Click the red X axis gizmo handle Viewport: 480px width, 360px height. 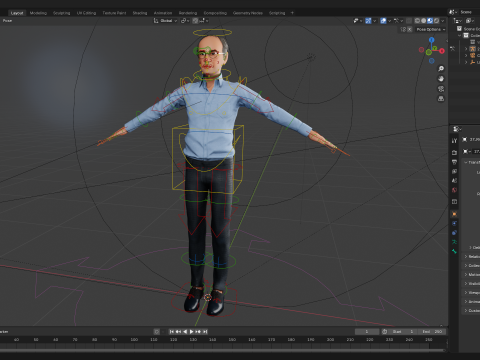(442, 51)
